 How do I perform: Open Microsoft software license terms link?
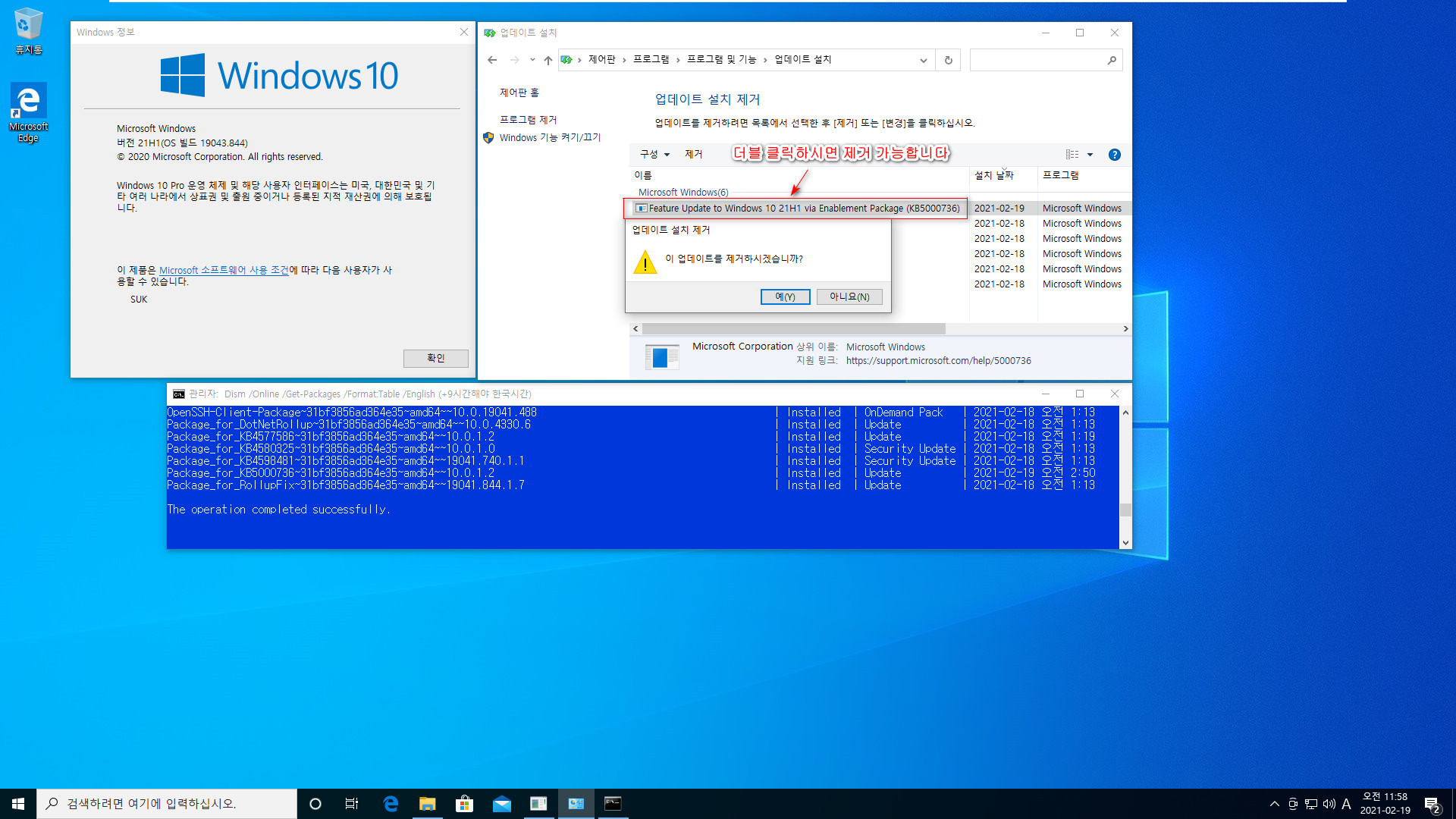[224, 271]
